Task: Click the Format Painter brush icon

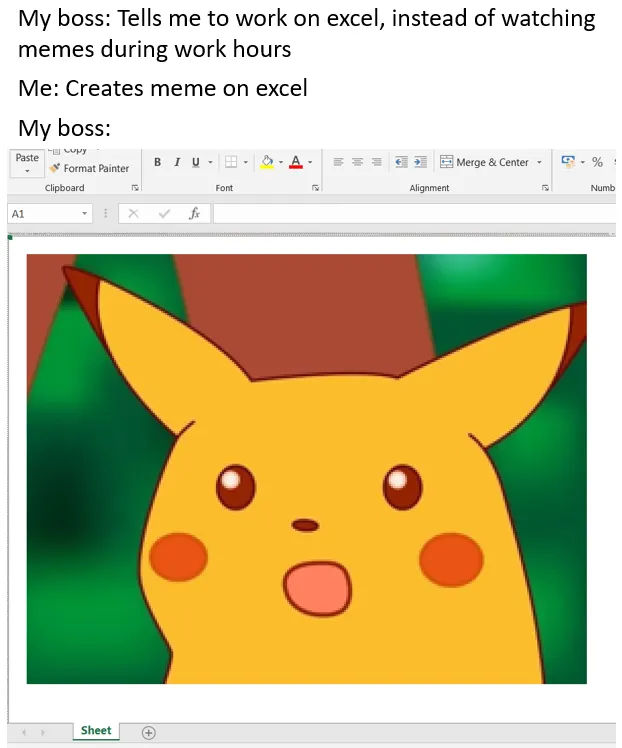Action: click(55, 168)
